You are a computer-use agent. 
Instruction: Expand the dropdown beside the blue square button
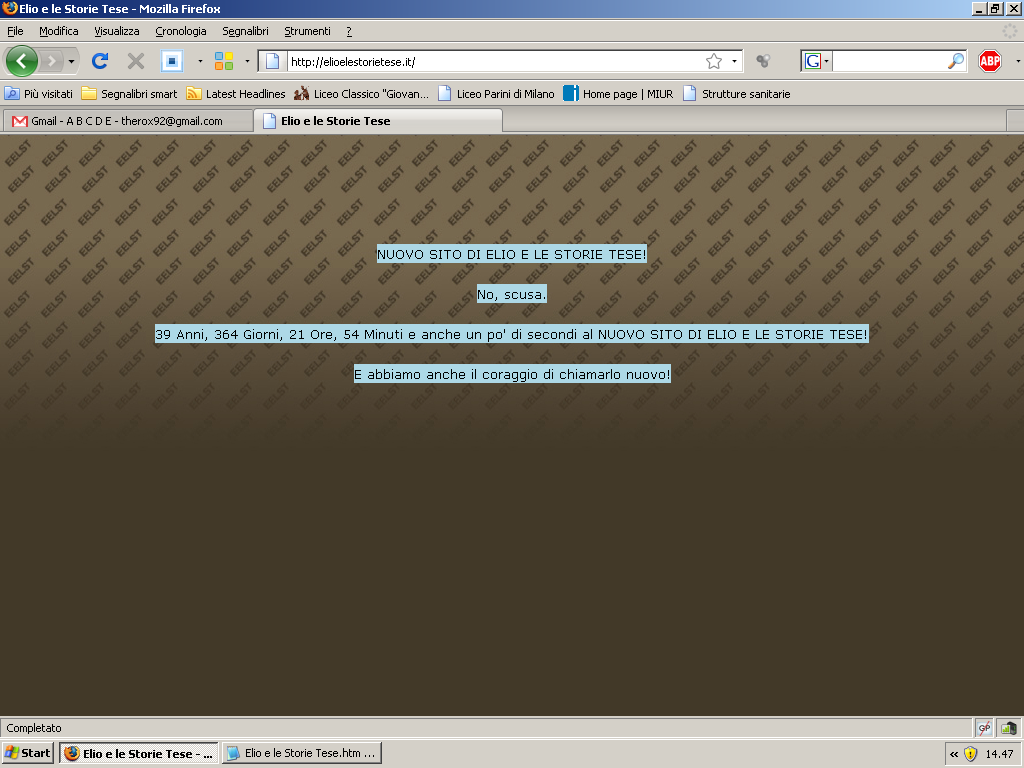pos(200,61)
